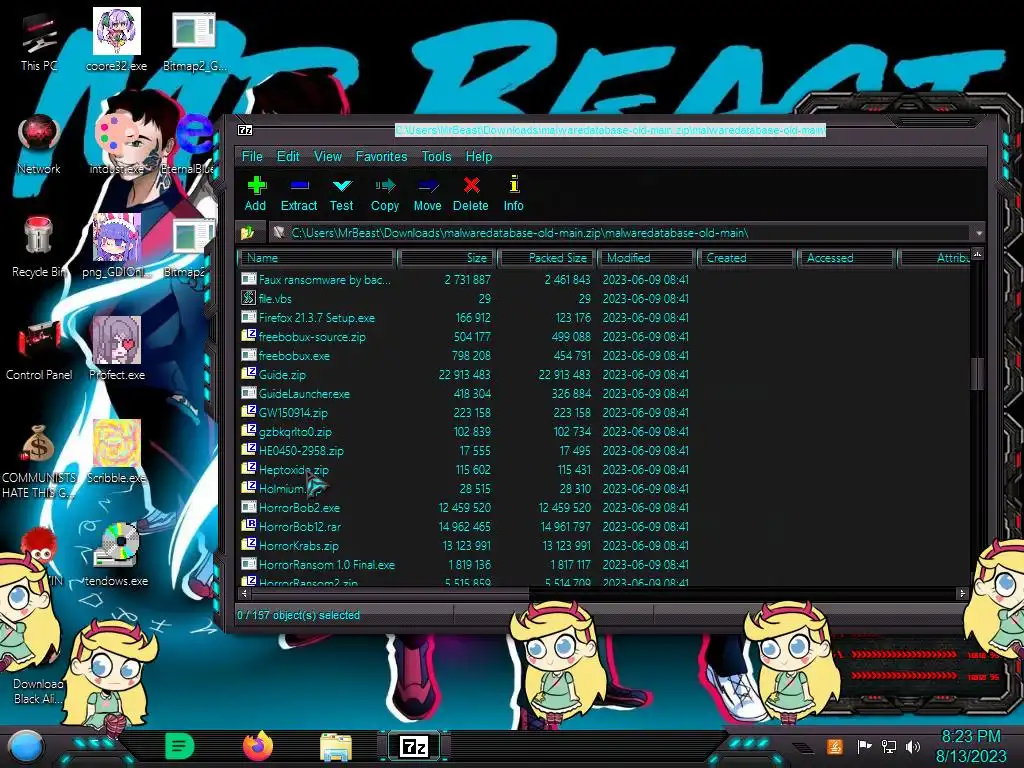Sort by the Size column header
This screenshot has width=1024, height=768.
tap(447, 258)
